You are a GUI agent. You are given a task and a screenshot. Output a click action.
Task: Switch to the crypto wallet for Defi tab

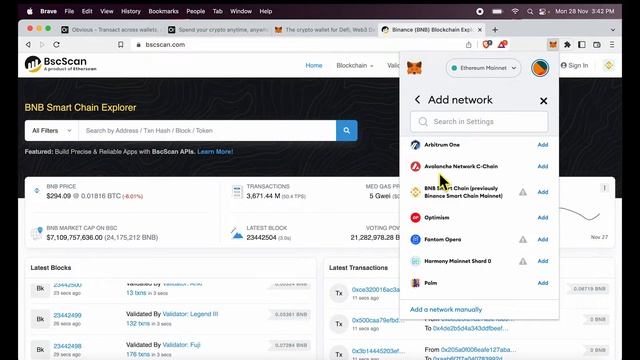tap(325, 29)
